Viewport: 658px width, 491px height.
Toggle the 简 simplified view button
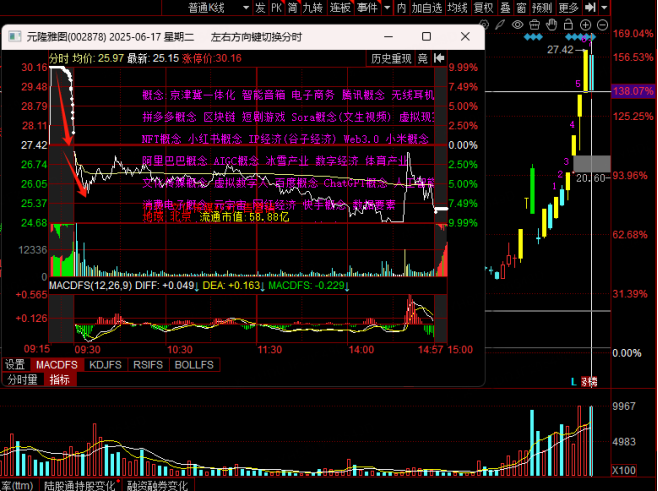[x=292, y=8]
